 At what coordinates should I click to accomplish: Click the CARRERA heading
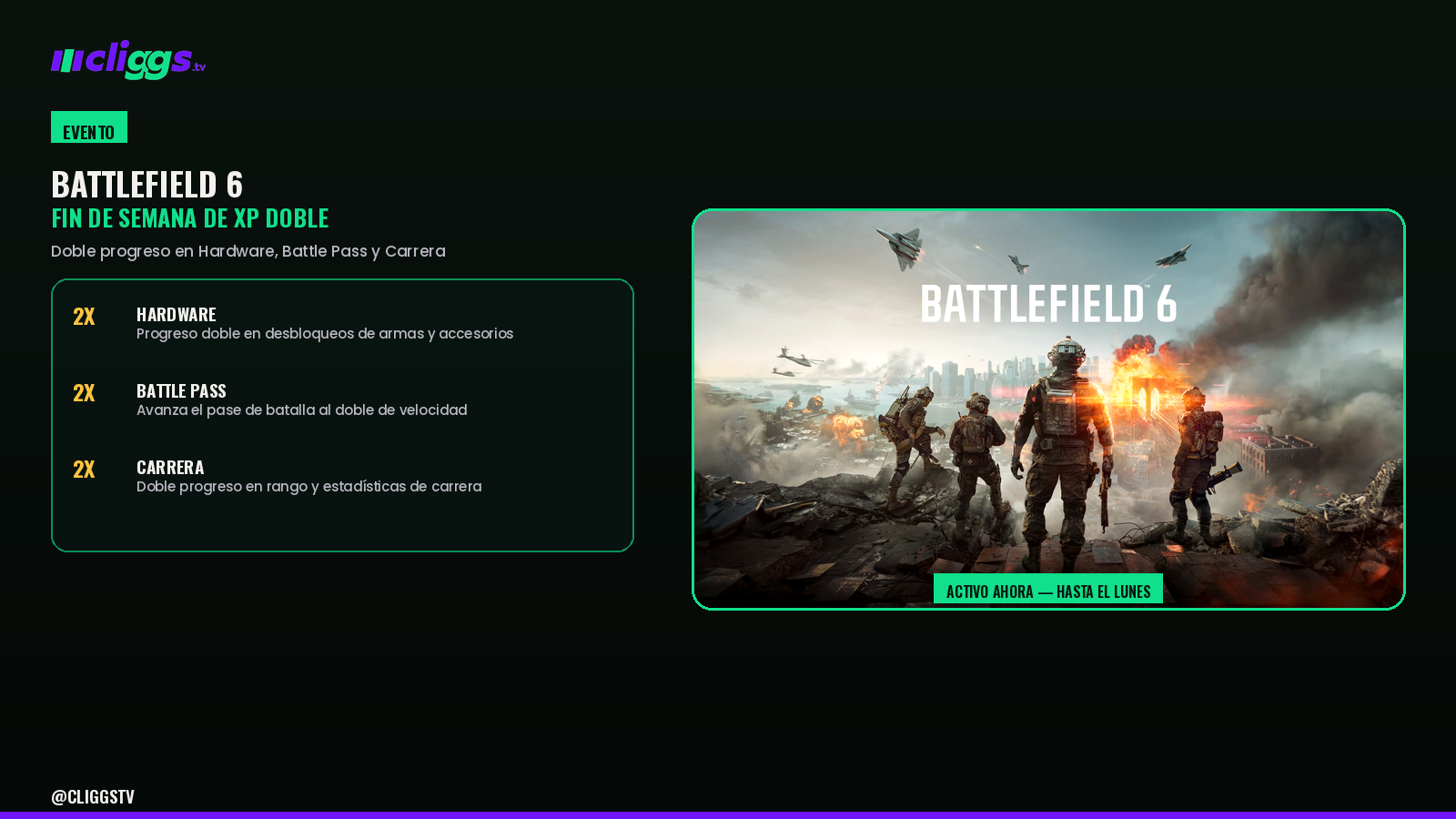click(x=170, y=467)
